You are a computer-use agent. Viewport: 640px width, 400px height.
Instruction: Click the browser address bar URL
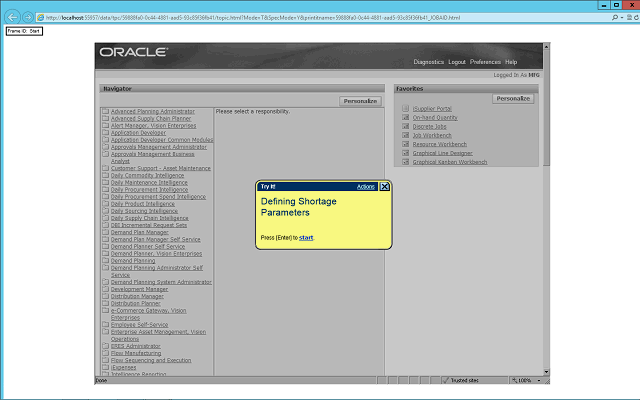tap(250, 18)
